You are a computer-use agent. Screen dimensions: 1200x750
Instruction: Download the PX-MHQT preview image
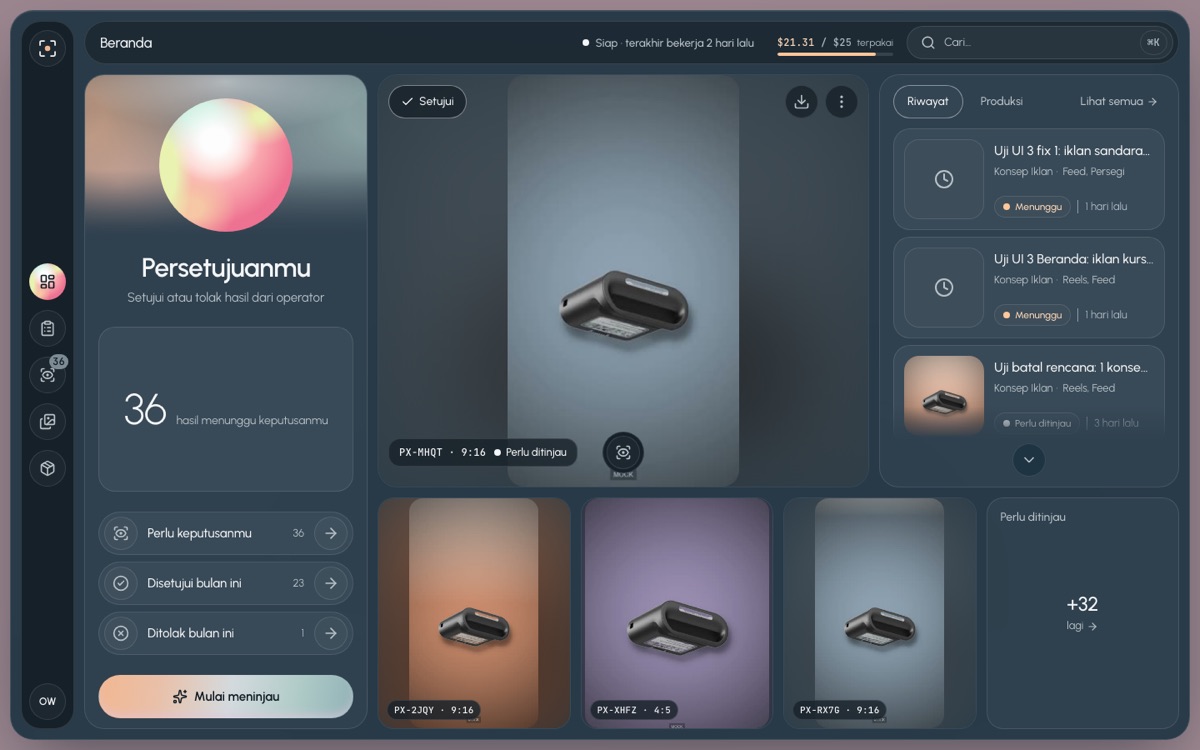pos(801,102)
